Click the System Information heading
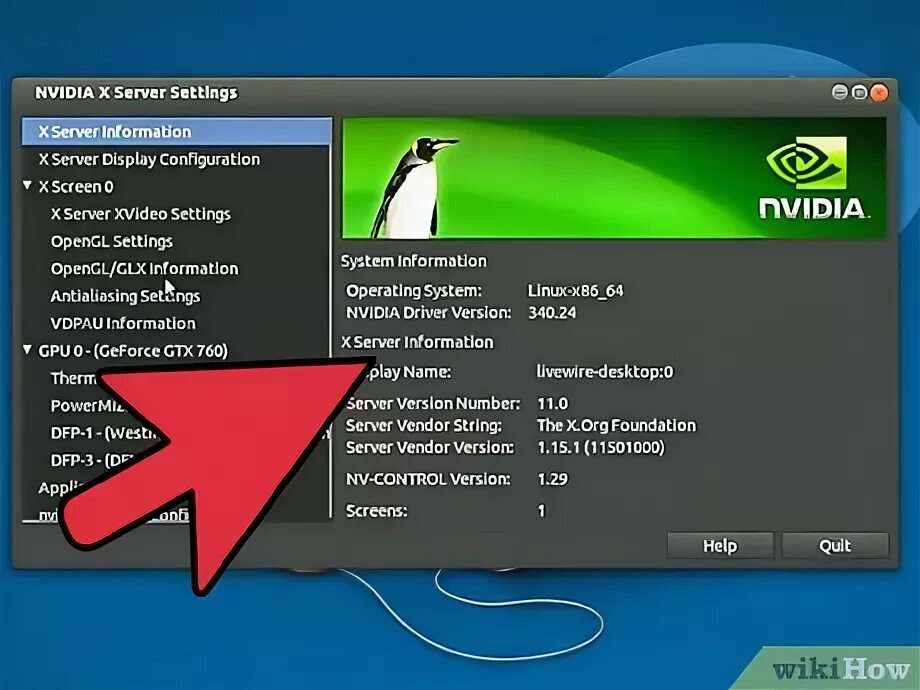Image resolution: width=920 pixels, height=690 pixels. pyautogui.click(x=414, y=262)
